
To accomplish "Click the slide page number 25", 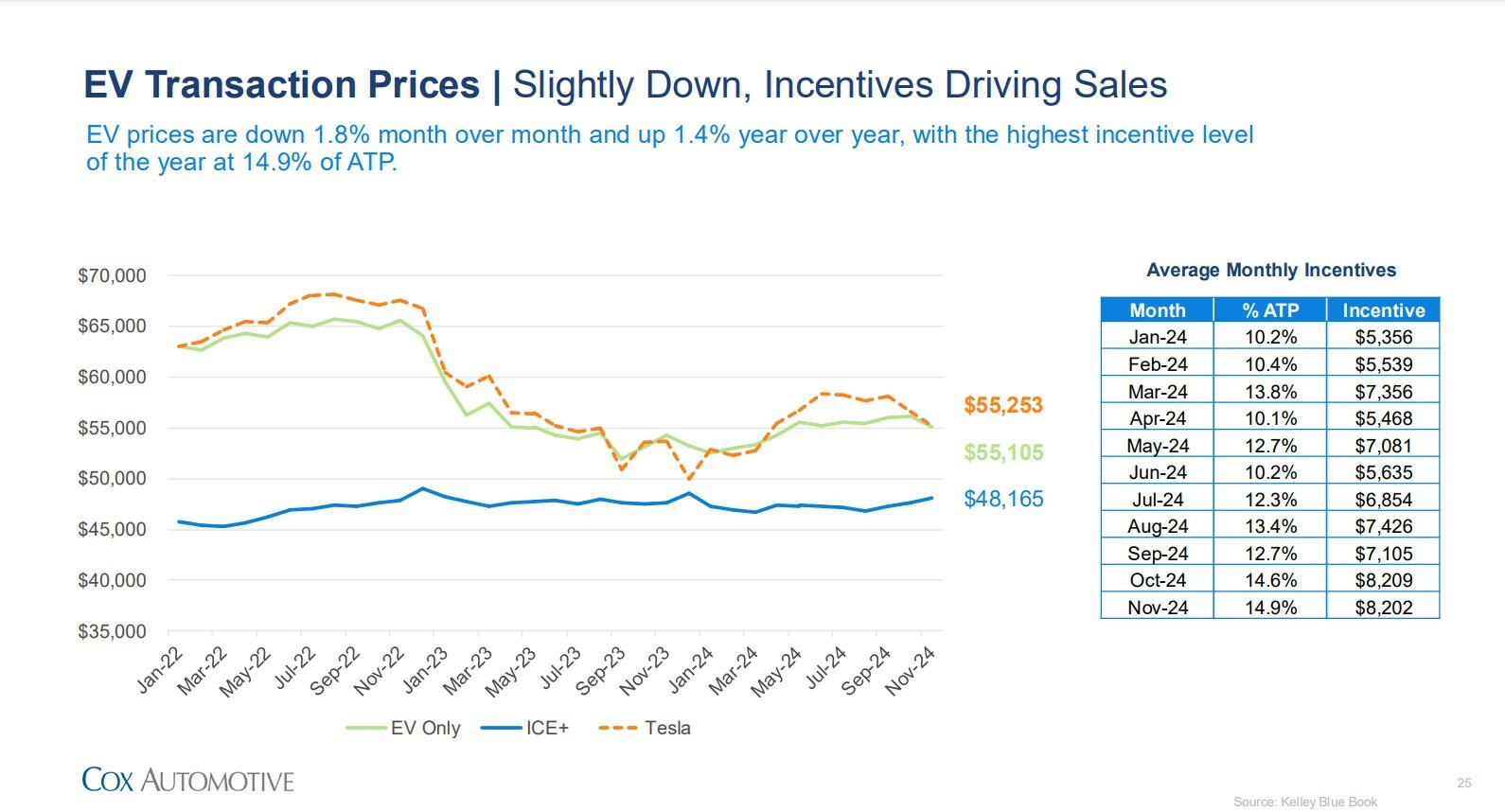I will [1463, 783].
